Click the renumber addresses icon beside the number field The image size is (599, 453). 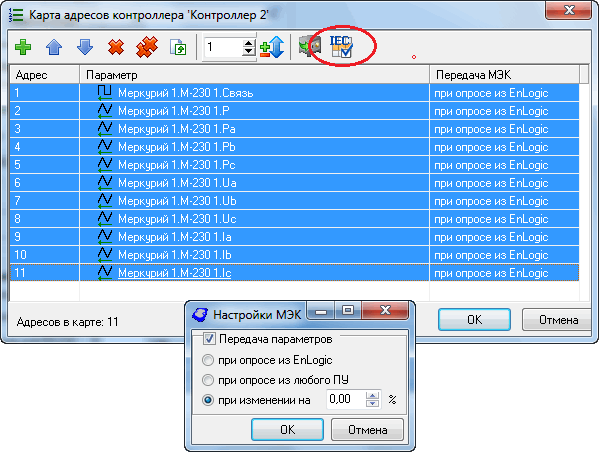click(x=272, y=47)
